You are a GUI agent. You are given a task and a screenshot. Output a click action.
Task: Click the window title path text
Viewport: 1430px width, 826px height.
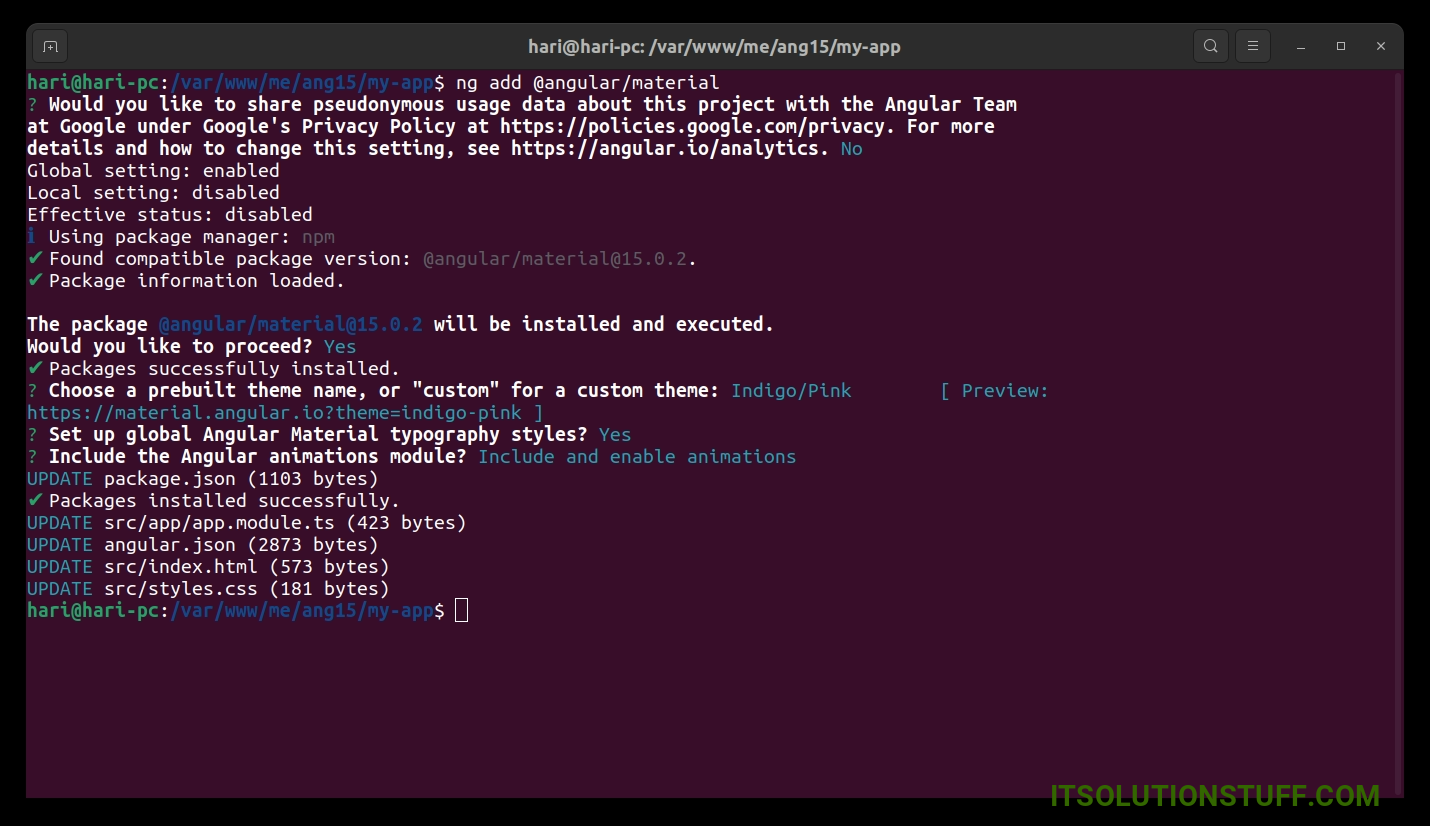[x=714, y=47]
